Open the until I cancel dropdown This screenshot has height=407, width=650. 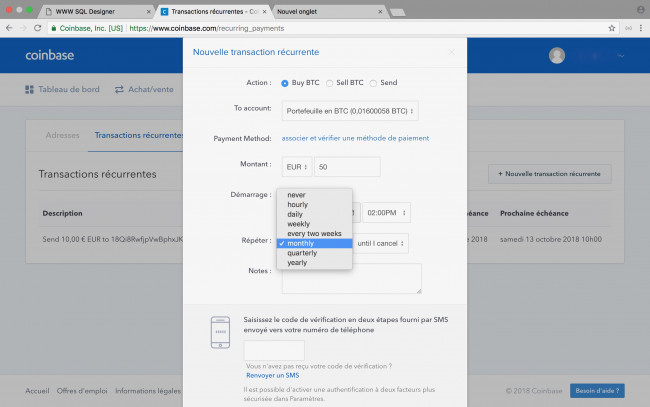[x=381, y=243]
